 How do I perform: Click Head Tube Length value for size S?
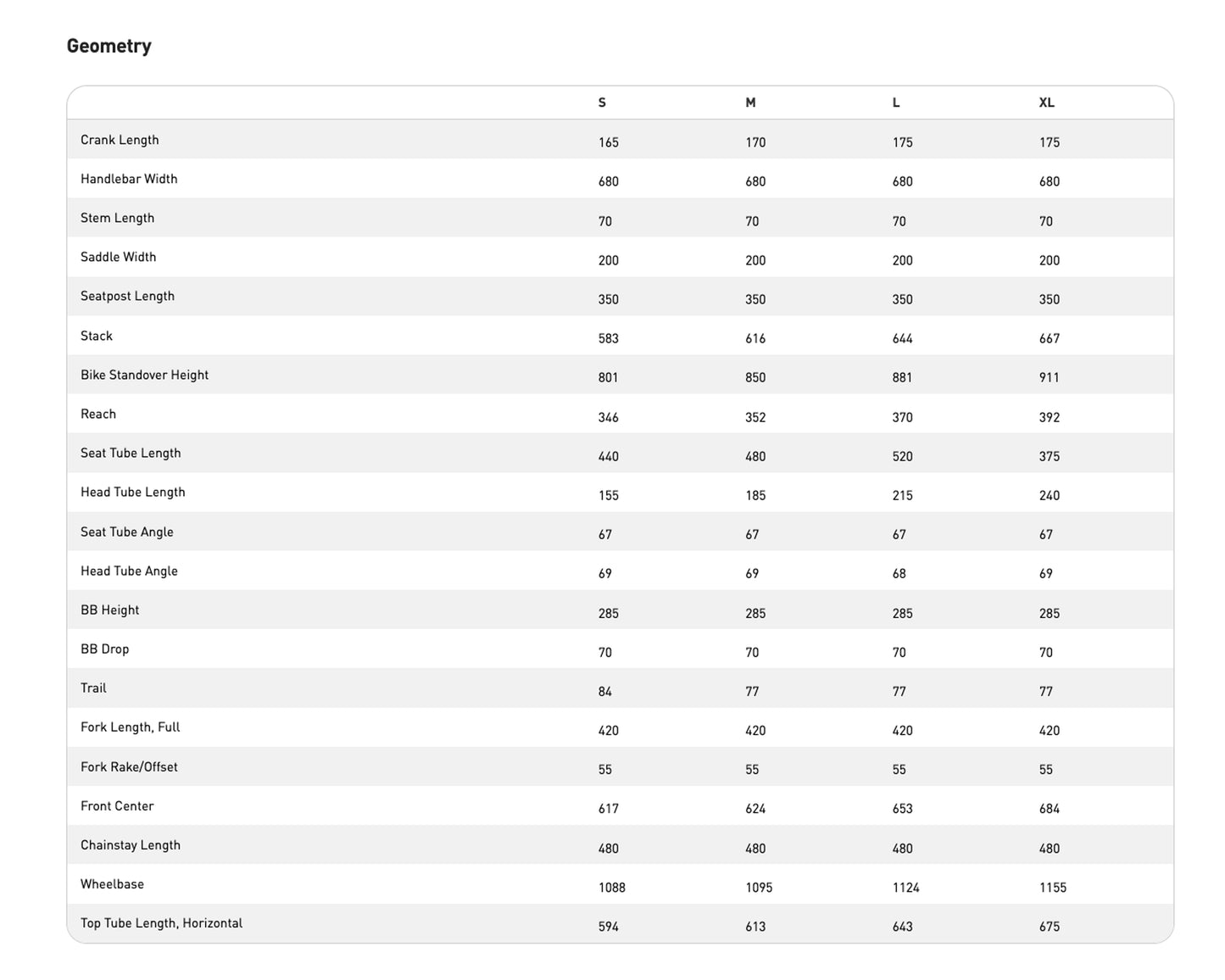coord(609,495)
